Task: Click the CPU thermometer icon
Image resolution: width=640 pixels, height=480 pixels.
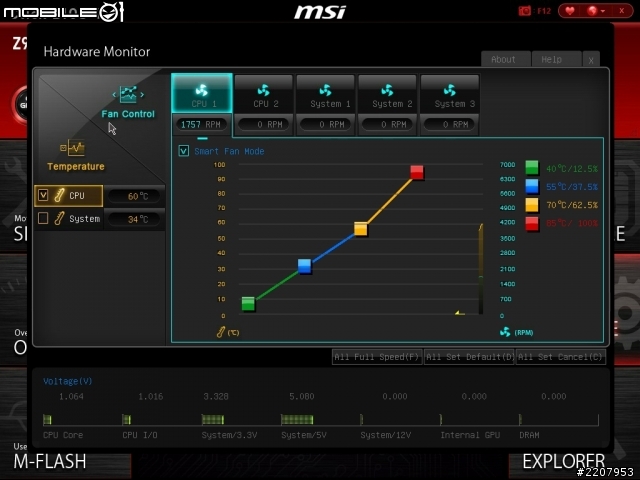Action: pos(60,195)
